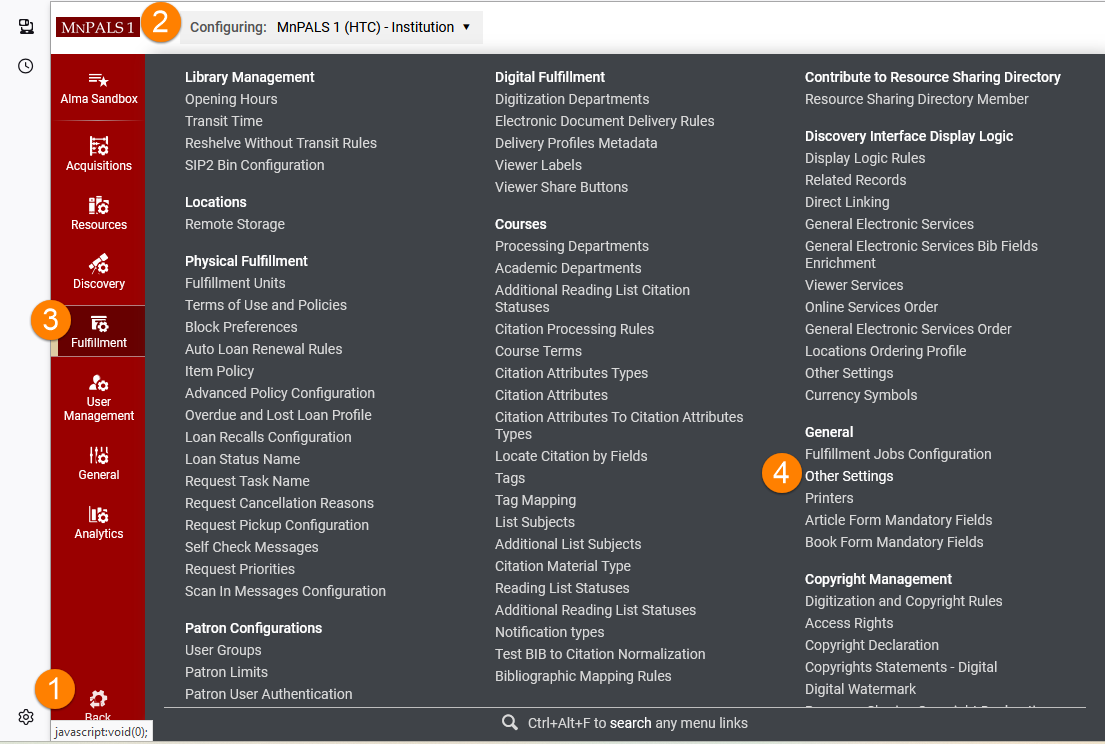The width and height of the screenshot is (1105, 744).
Task: Open the Analytics configuration section
Action: [x=99, y=523]
